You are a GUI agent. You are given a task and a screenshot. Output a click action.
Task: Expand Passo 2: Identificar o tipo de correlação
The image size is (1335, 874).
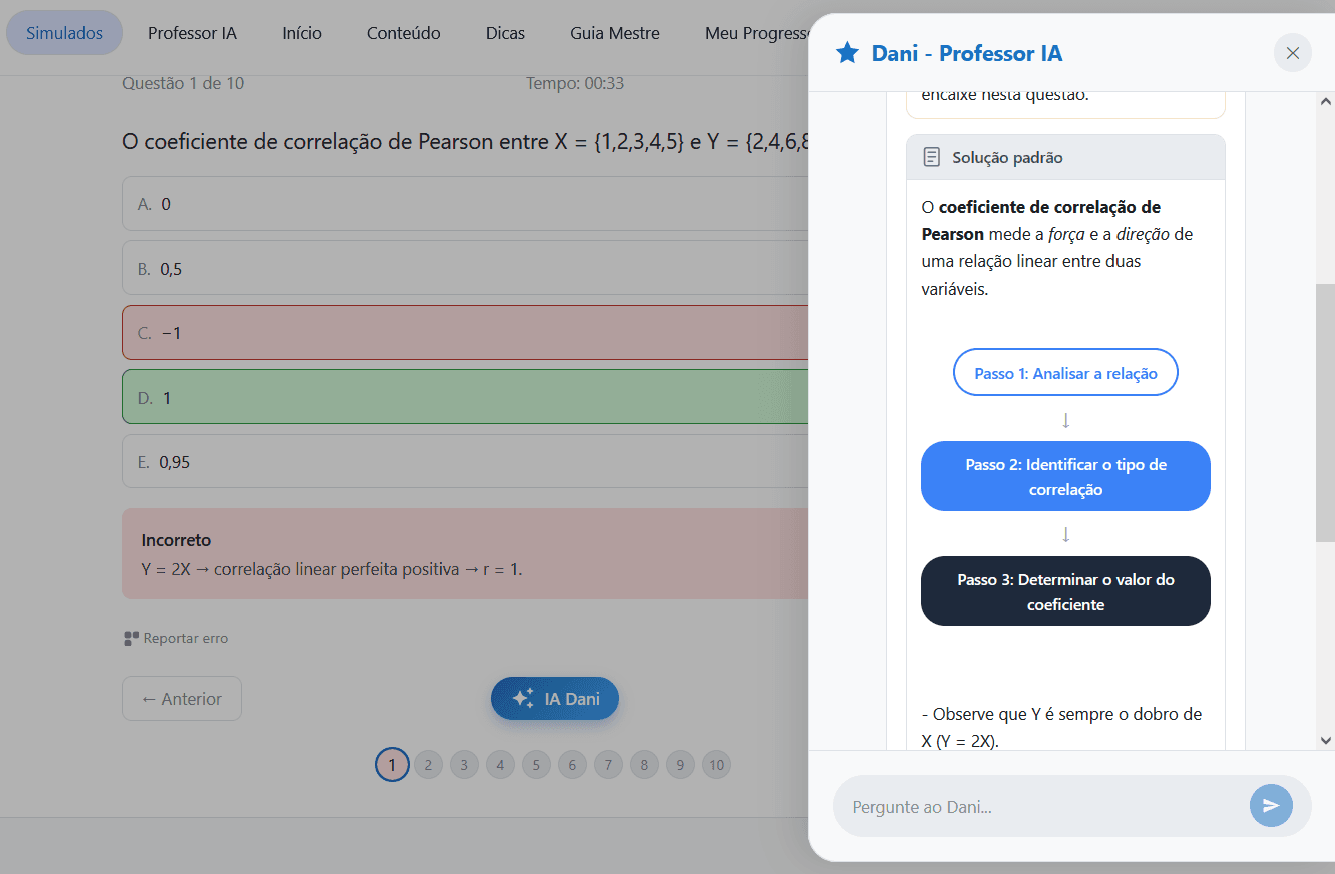(1065, 477)
